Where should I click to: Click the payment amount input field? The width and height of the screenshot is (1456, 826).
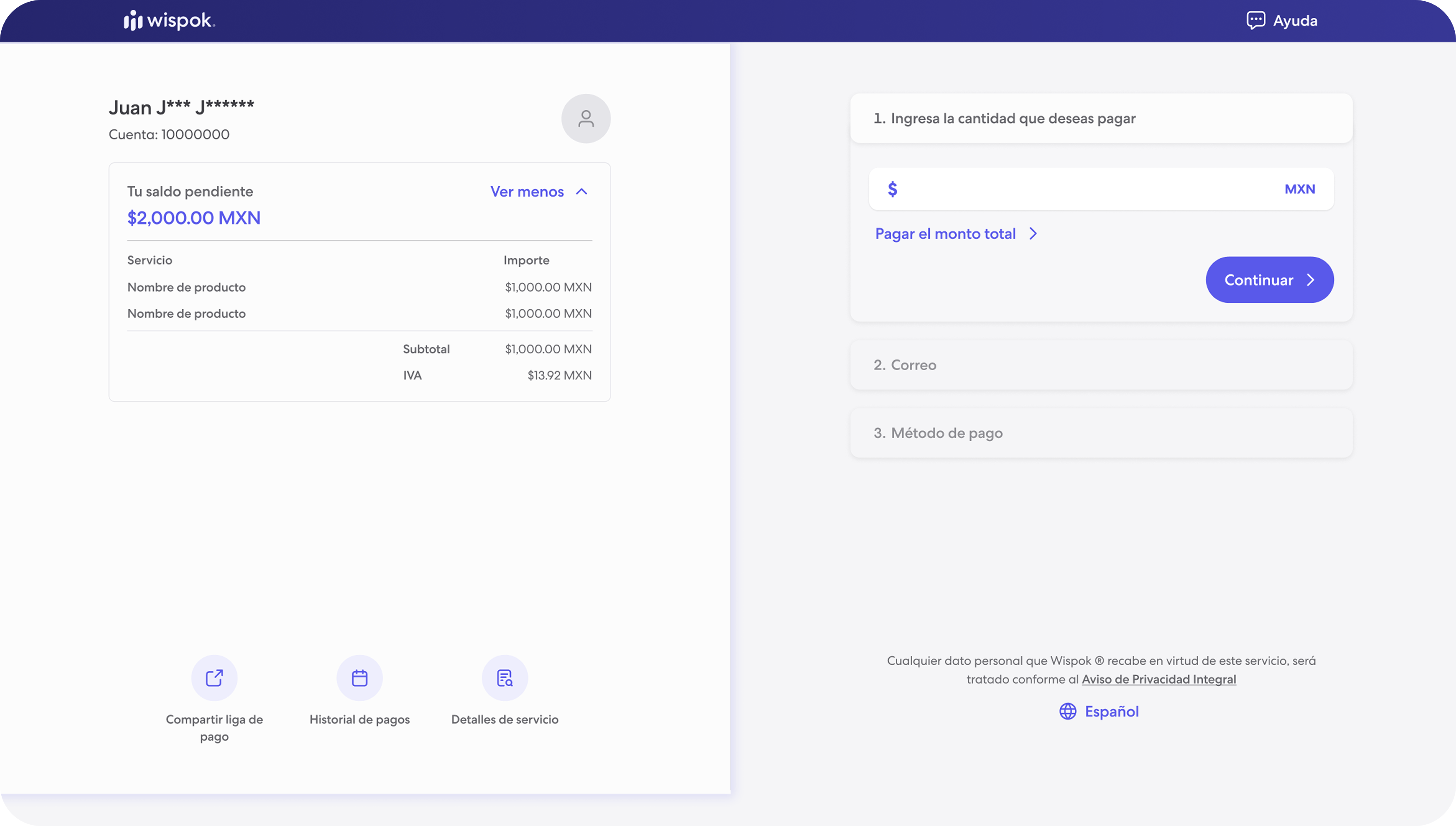[1101, 189]
